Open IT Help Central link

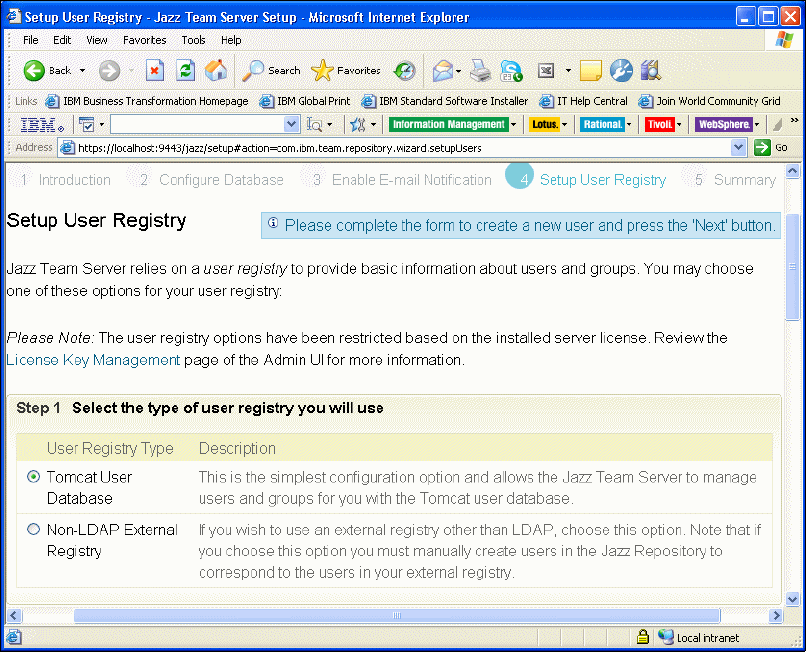coord(583,101)
